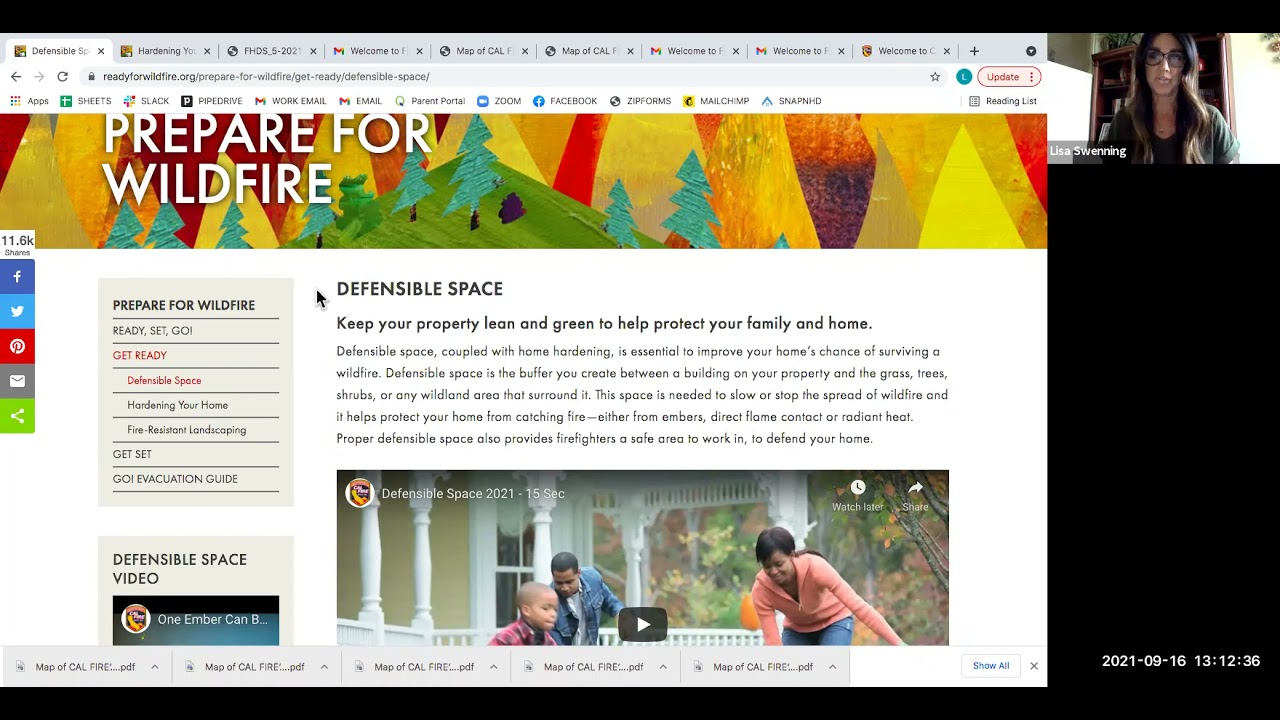Share page via Facebook sidebar icon
1280x720 pixels.
[x=17, y=277]
